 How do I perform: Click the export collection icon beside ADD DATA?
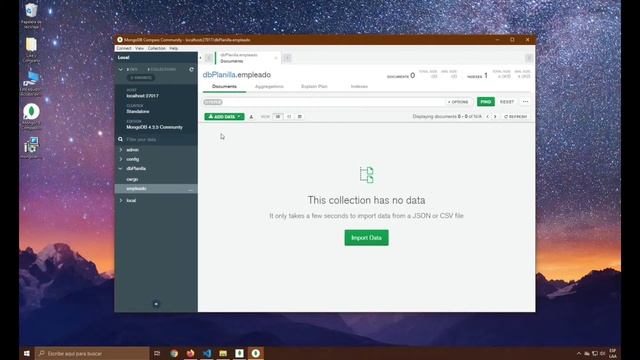click(x=251, y=117)
